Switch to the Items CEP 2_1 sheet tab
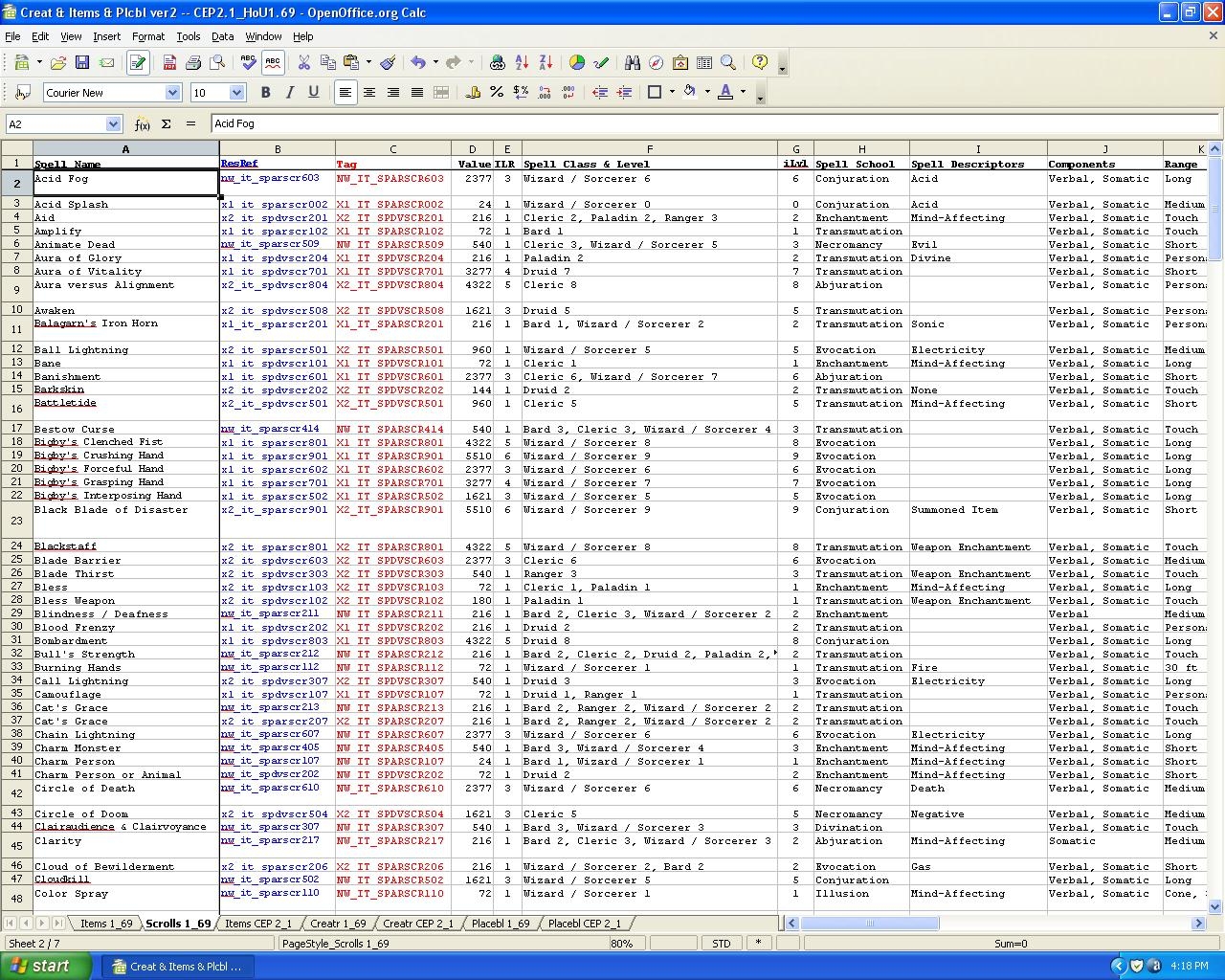The image size is (1225, 980). click(x=257, y=924)
